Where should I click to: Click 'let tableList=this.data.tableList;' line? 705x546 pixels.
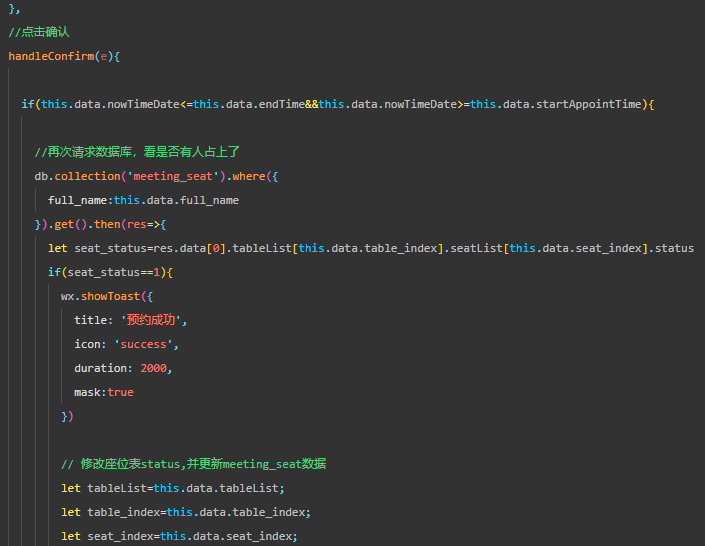(173, 488)
